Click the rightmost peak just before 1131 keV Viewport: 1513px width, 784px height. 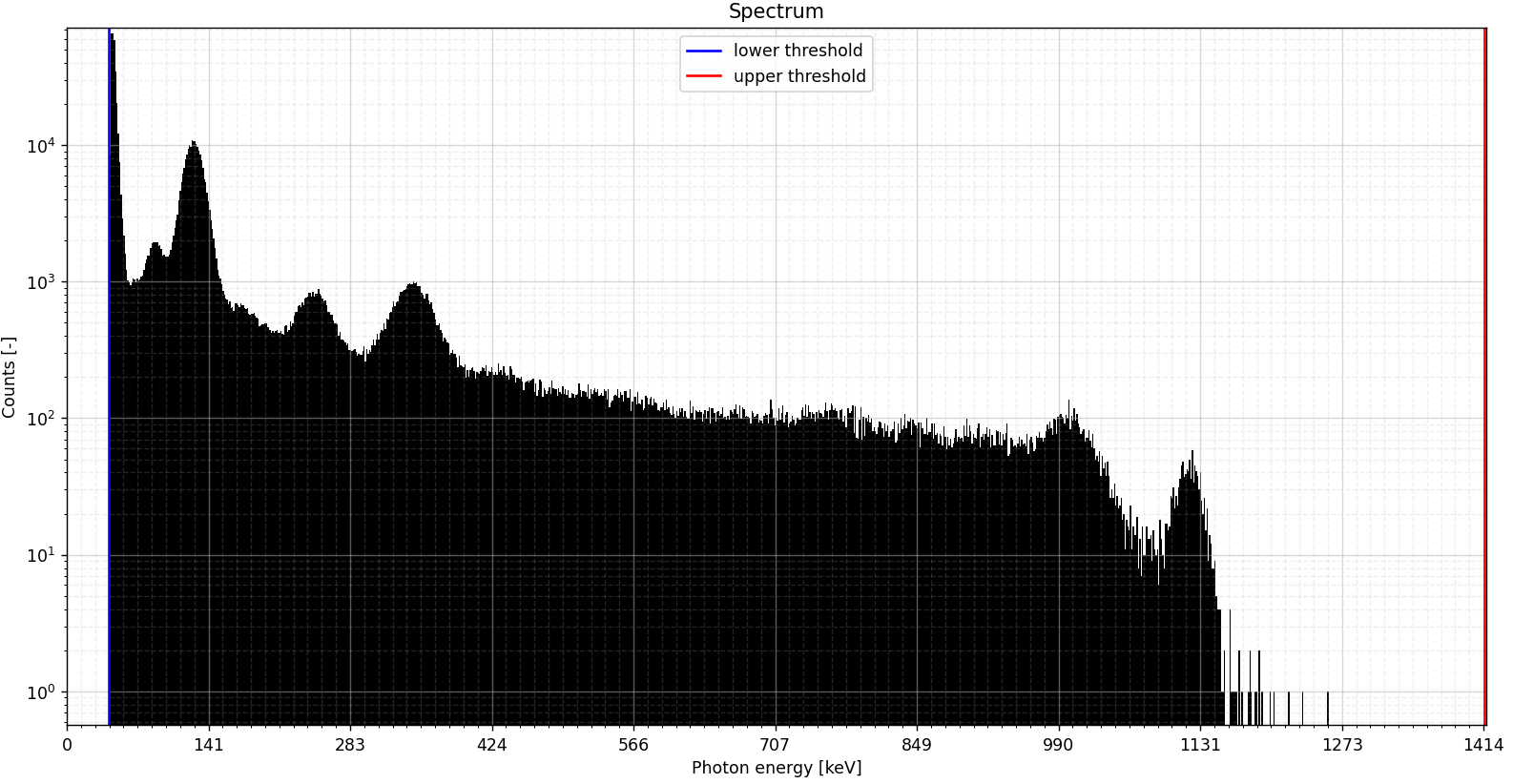click(1191, 454)
